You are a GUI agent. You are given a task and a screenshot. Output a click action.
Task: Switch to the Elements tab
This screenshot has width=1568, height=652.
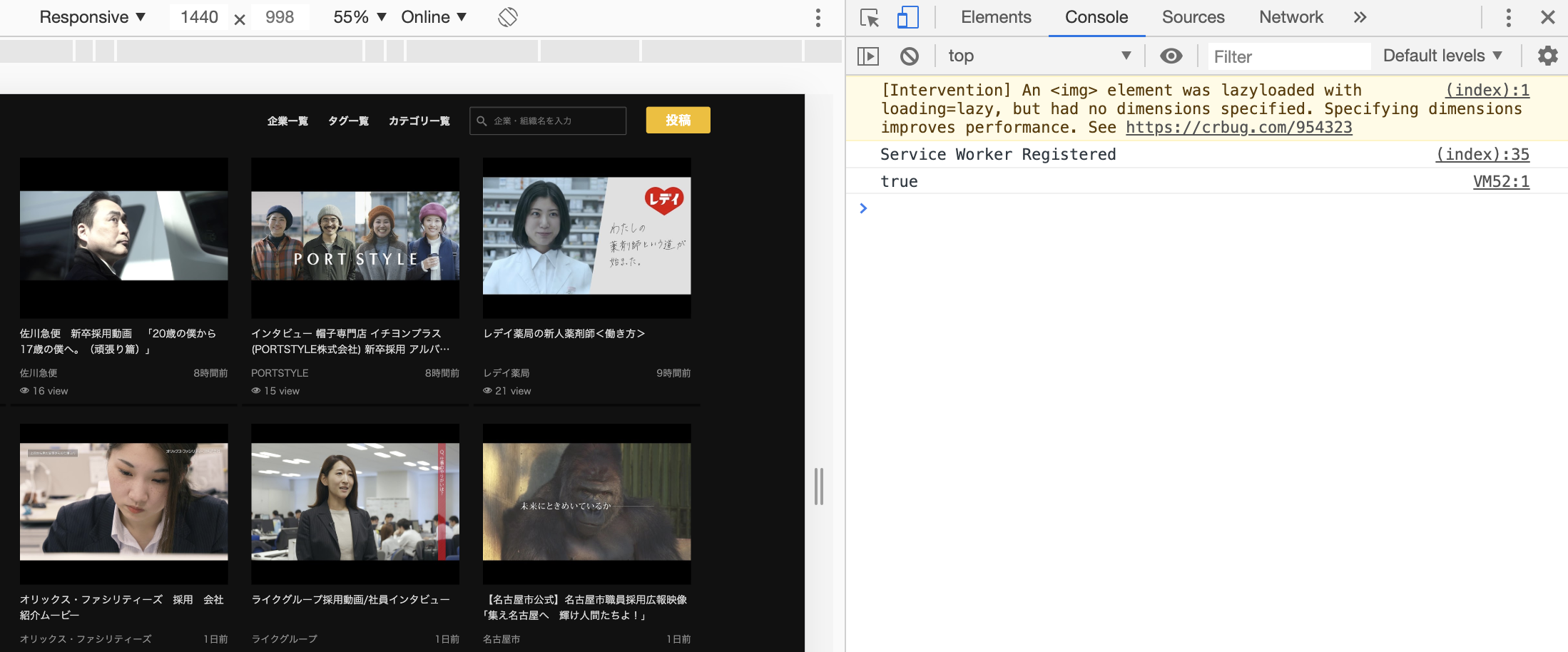[996, 18]
